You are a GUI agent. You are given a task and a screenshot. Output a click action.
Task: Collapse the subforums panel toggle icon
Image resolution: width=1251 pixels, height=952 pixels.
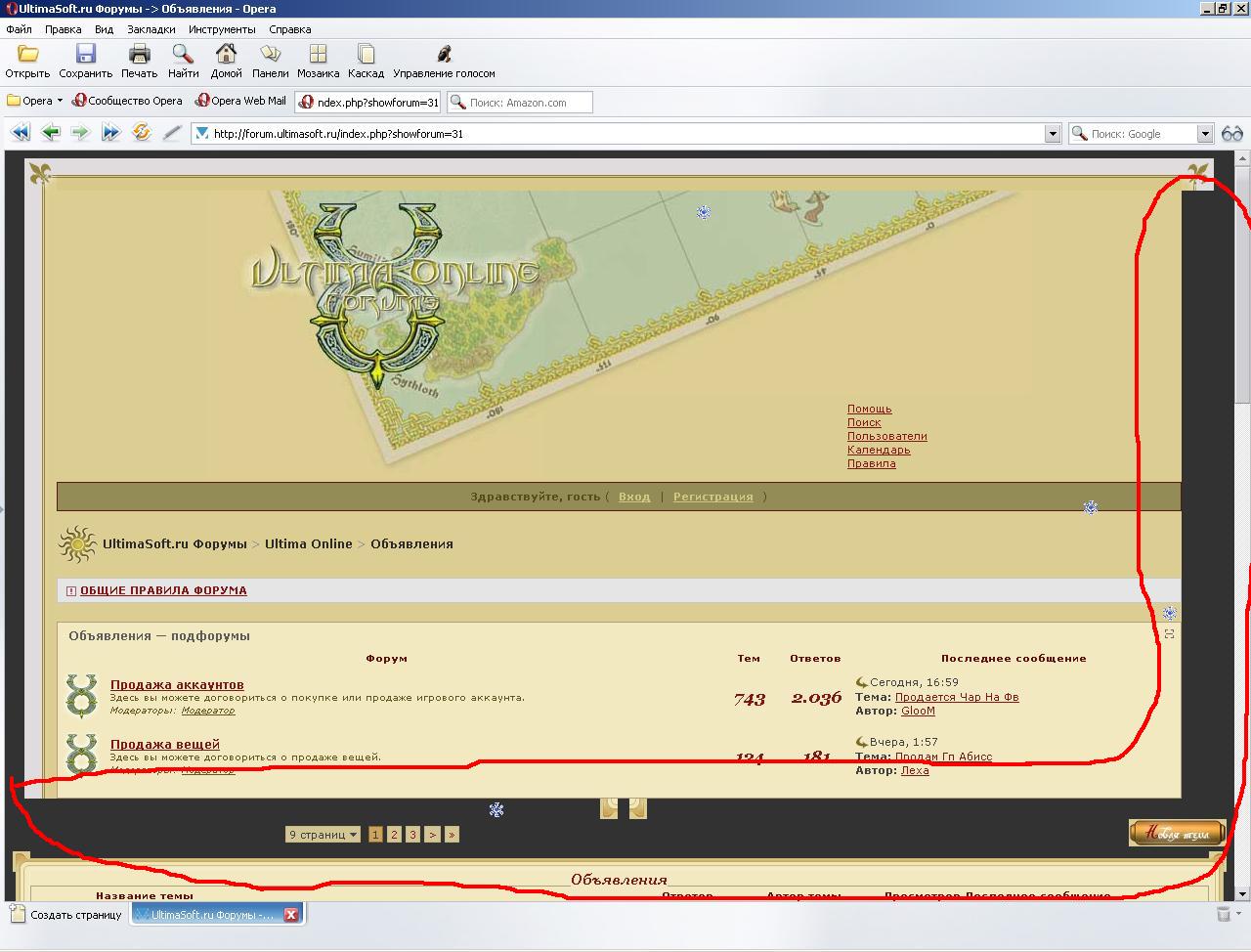coord(1169,633)
